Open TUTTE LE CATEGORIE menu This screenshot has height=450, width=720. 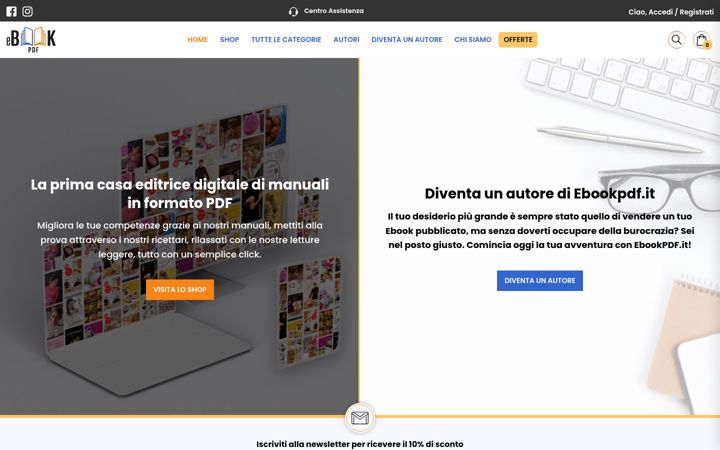tap(286, 39)
